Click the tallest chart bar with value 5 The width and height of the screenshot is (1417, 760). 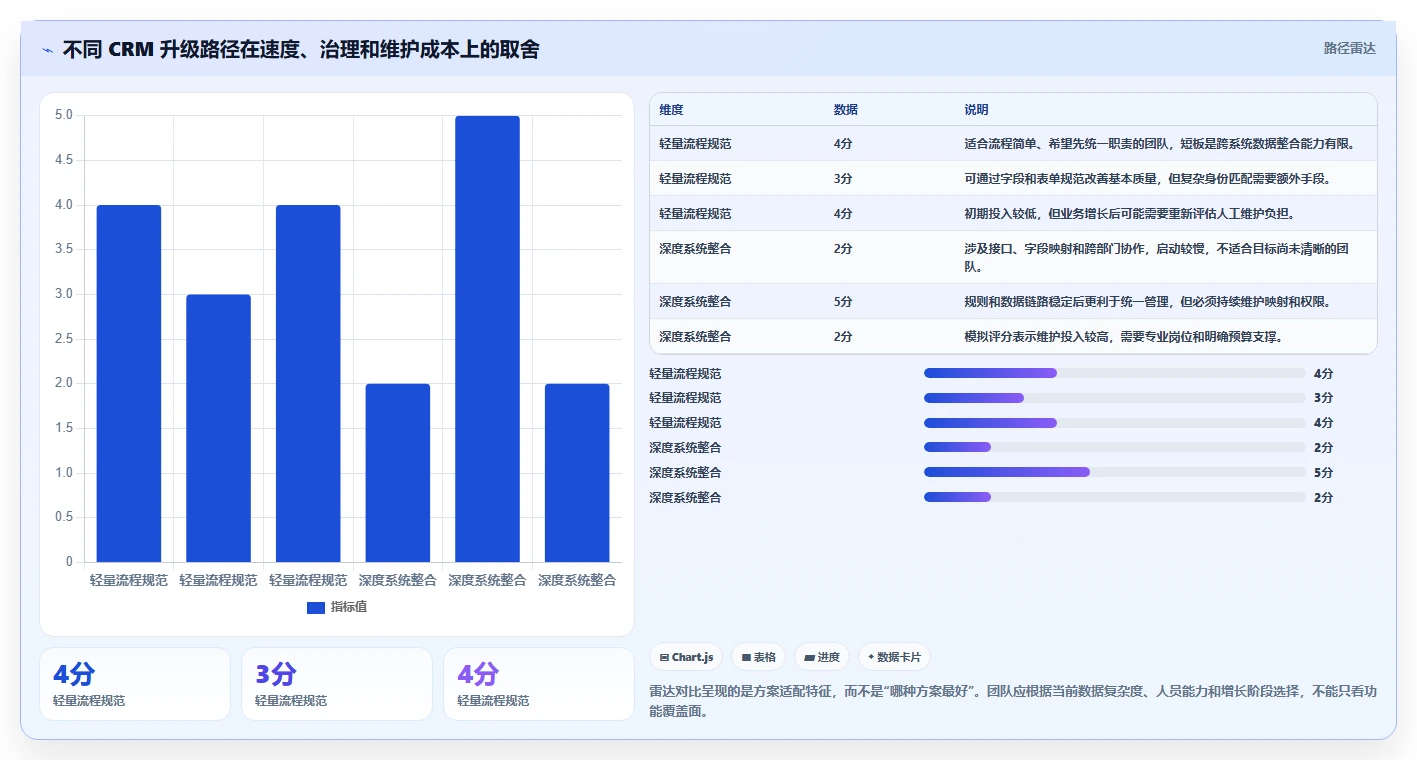pos(487,339)
